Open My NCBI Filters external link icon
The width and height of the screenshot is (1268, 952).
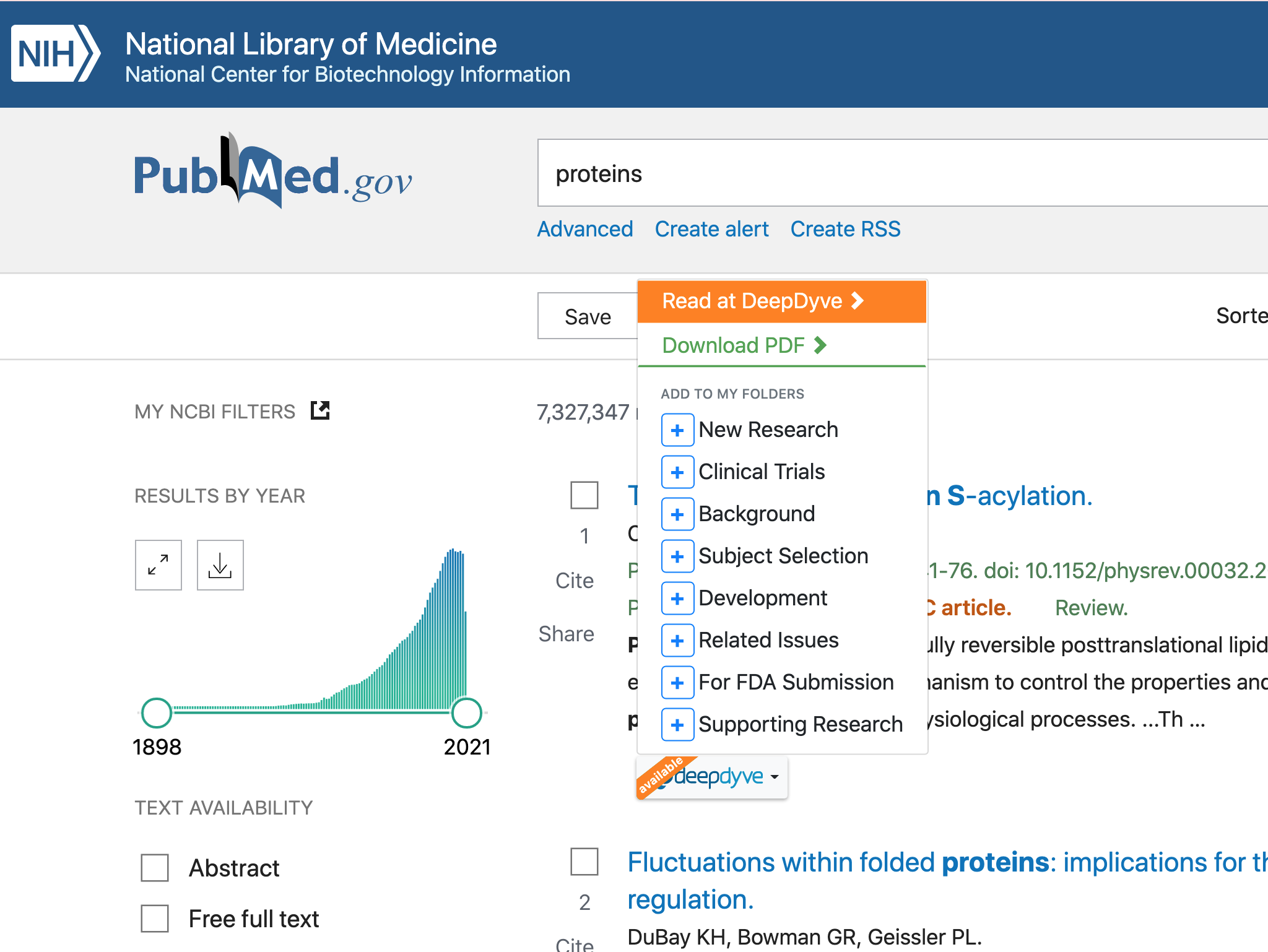(x=320, y=410)
